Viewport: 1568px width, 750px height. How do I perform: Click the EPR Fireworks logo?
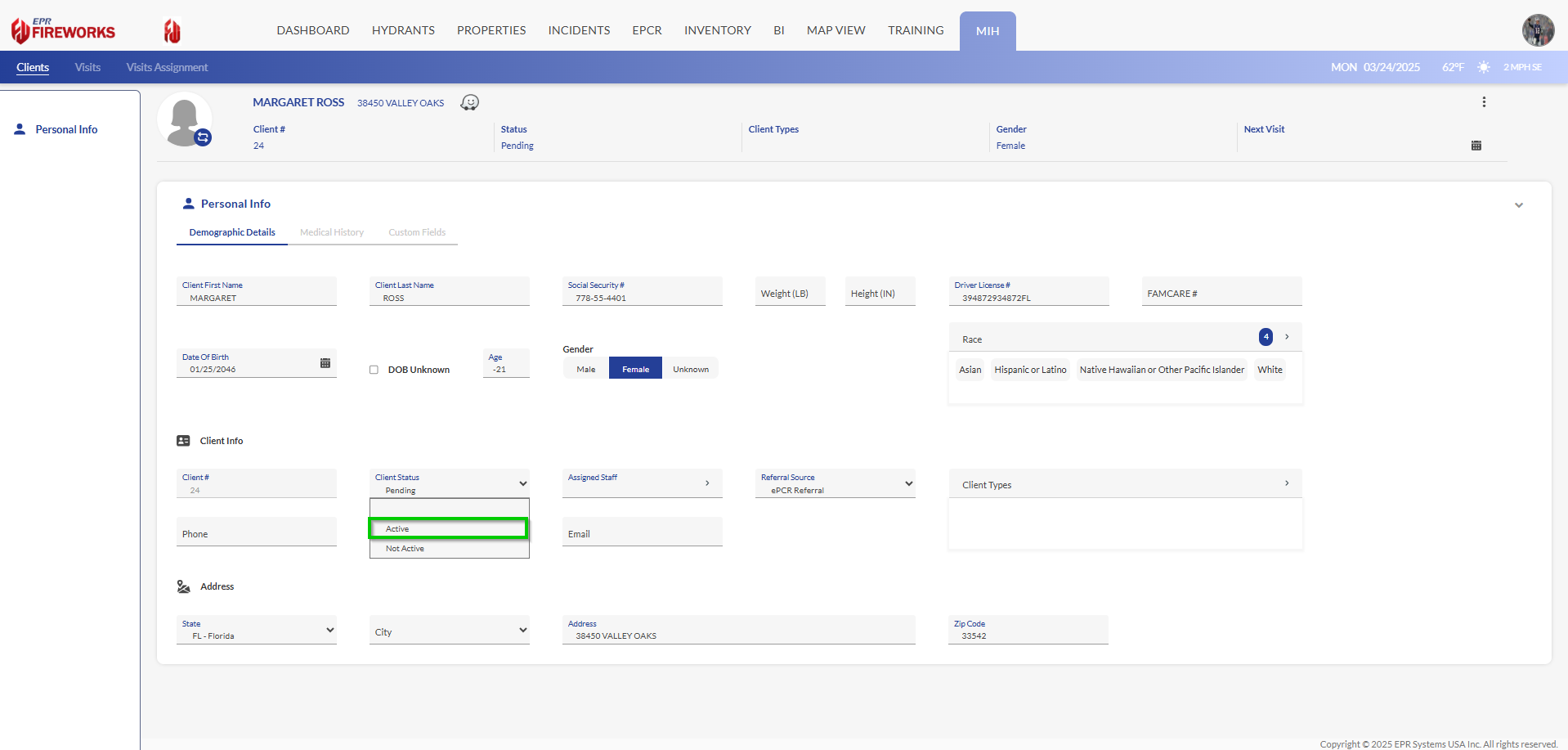(62, 30)
